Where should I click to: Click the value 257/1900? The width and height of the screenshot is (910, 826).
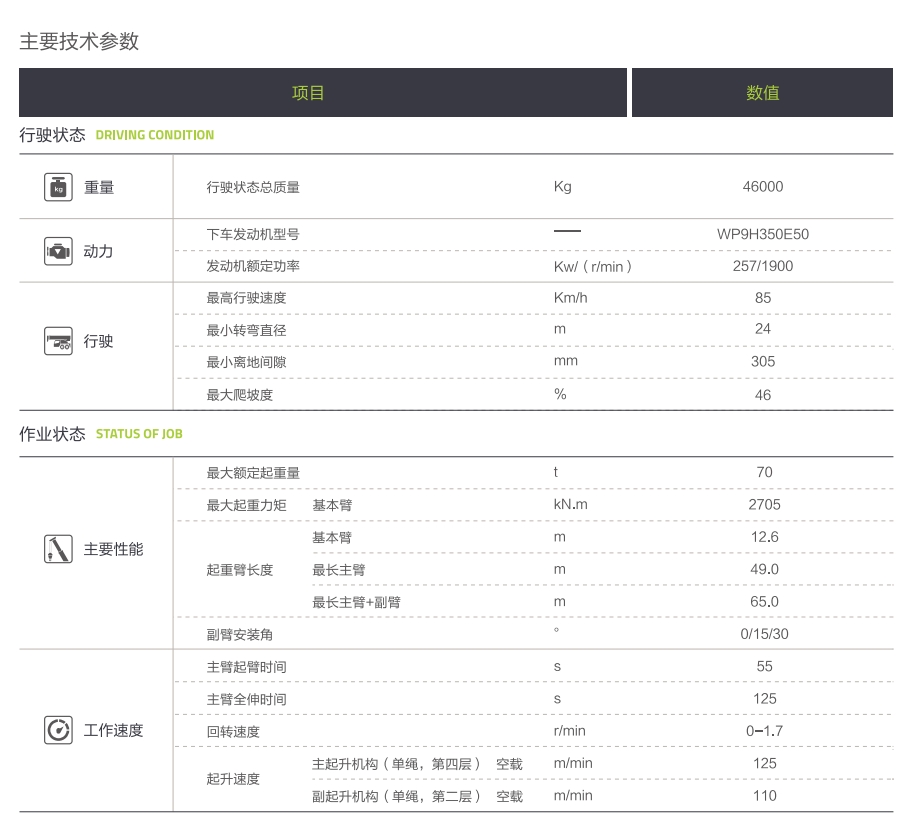[763, 266]
